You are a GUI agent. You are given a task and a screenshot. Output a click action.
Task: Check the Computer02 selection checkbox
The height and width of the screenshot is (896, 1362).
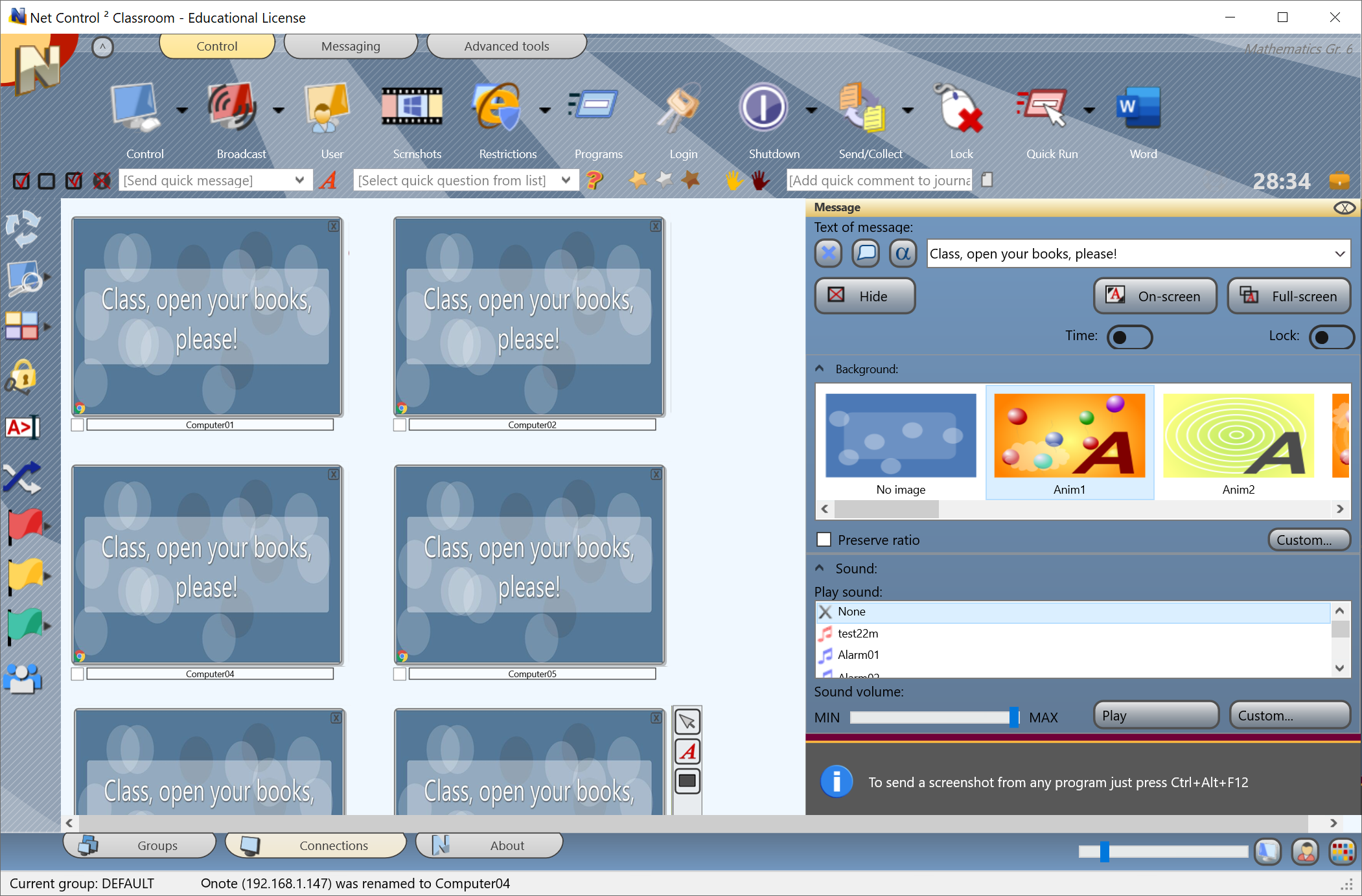tap(400, 425)
